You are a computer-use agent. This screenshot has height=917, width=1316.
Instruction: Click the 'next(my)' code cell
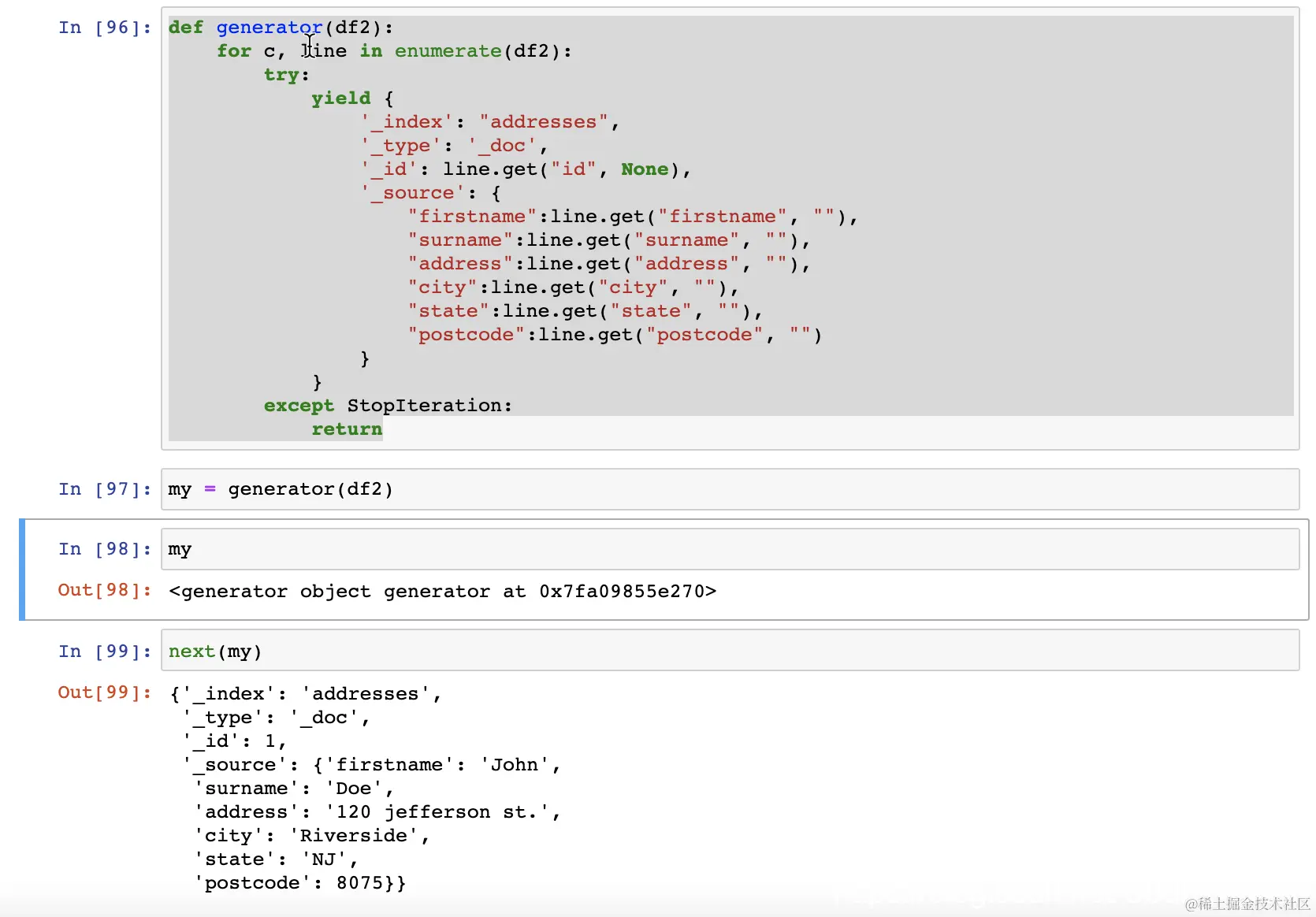[730, 651]
